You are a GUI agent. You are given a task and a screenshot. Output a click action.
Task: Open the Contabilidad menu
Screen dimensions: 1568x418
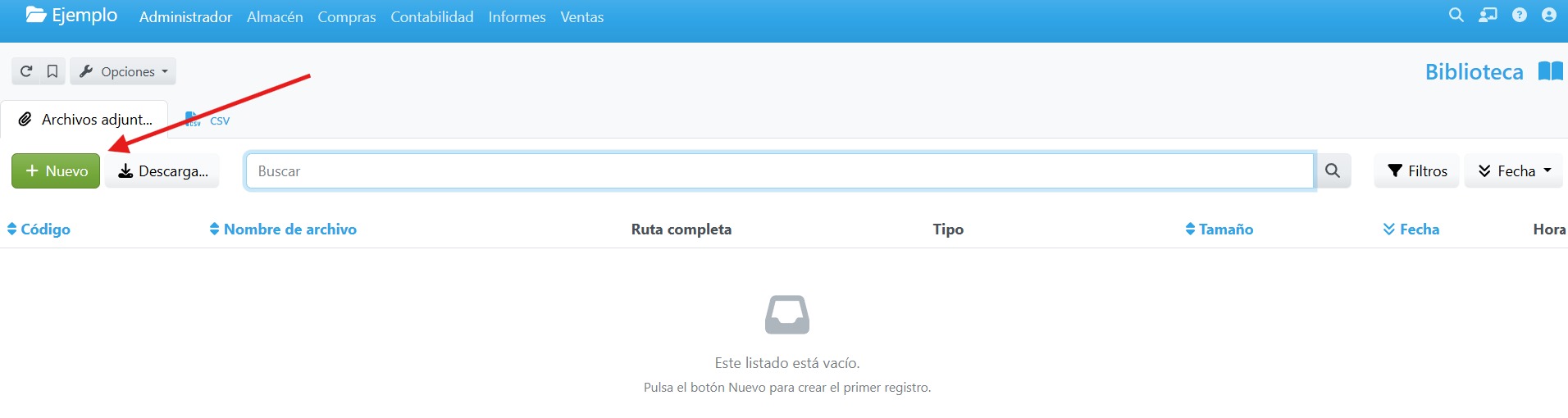click(x=432, y=16)
